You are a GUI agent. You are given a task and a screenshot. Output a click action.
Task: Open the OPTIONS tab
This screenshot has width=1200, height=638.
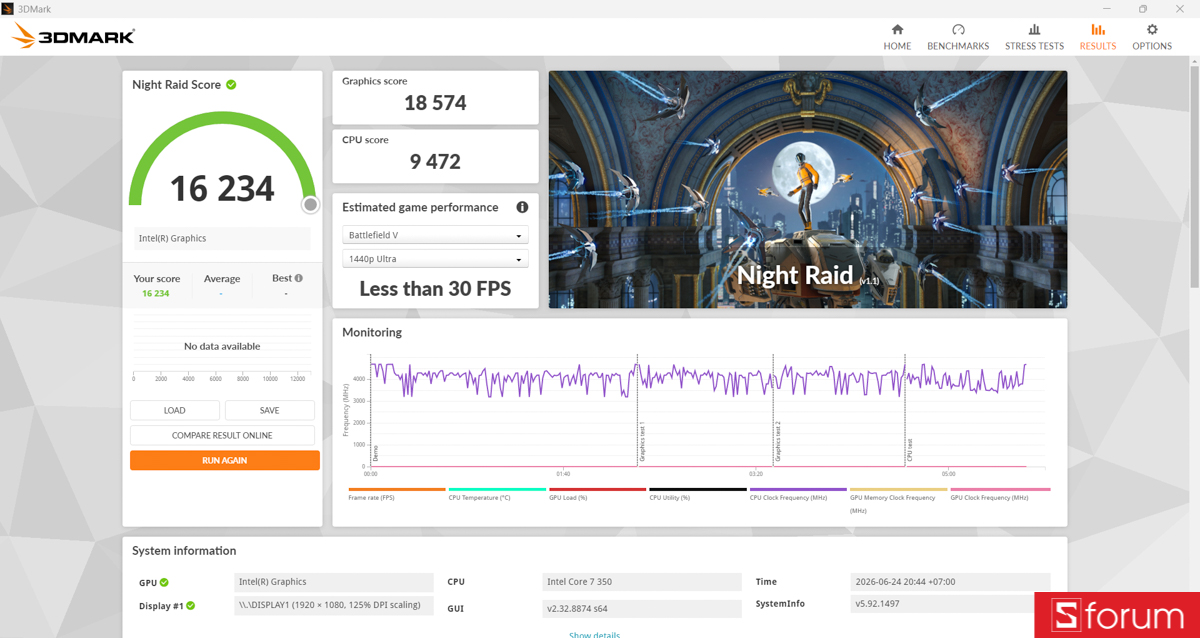pyautogui.click(x=1152, y=37)
